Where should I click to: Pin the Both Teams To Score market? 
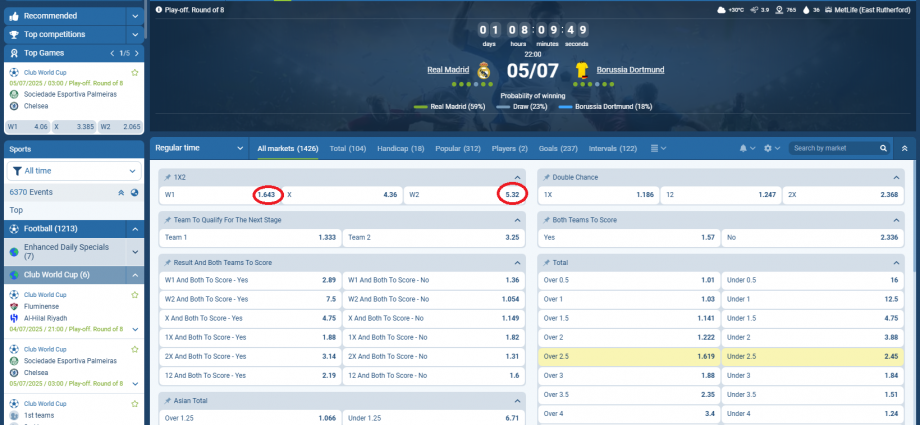[547, 220]
